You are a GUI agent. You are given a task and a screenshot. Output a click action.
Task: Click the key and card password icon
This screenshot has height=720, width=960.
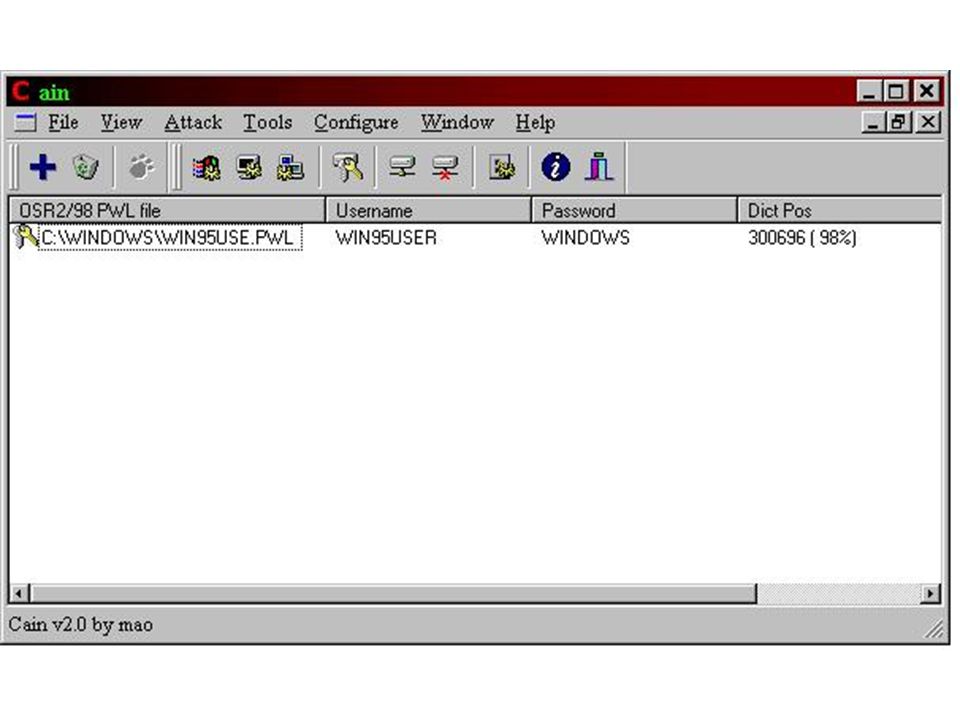[347, 167]
